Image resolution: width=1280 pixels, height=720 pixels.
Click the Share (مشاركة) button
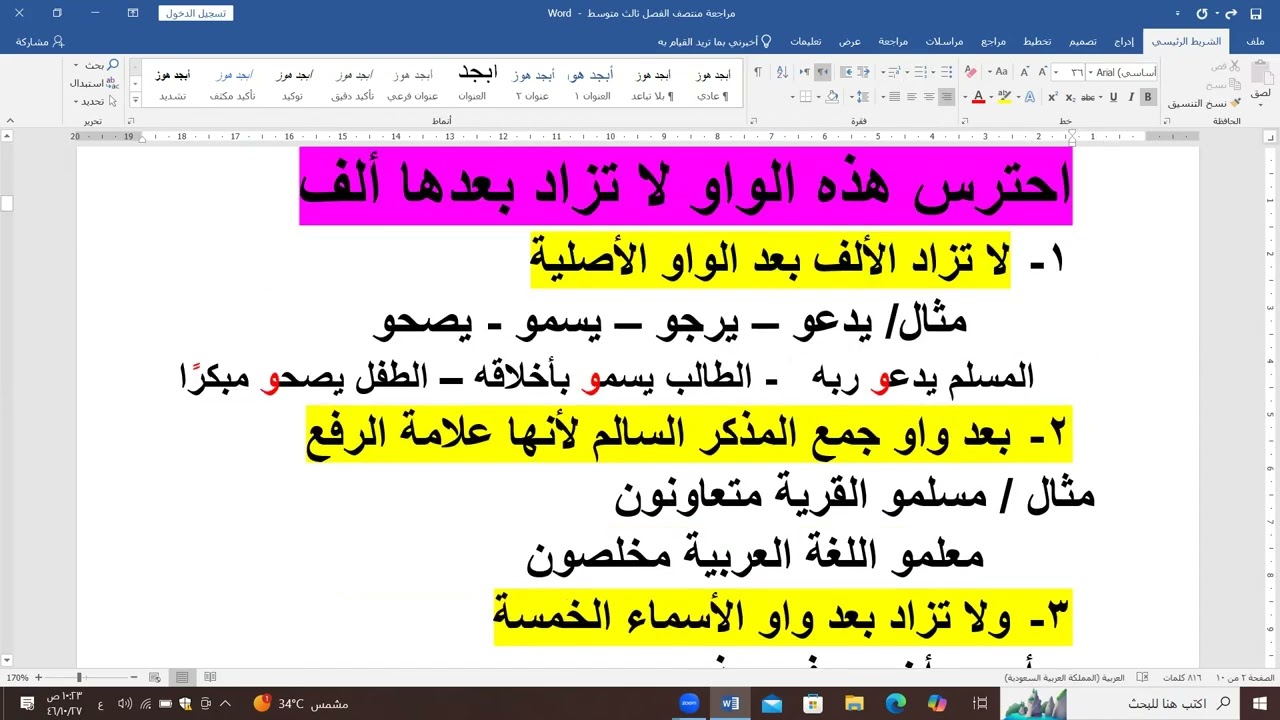tap(40, 42)
